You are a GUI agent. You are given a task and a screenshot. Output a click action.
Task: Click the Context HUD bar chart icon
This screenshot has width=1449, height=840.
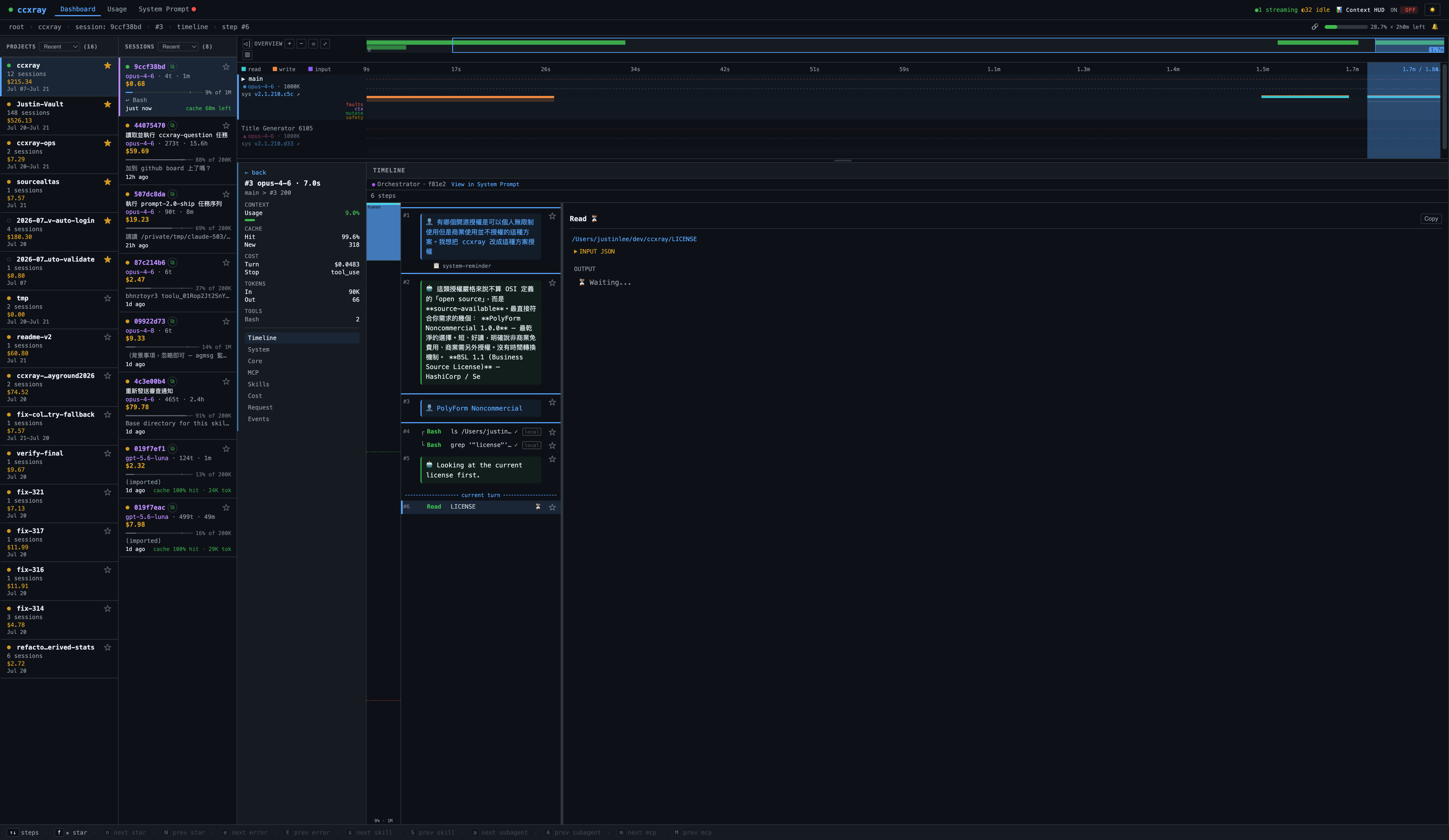pos(1339,10)
